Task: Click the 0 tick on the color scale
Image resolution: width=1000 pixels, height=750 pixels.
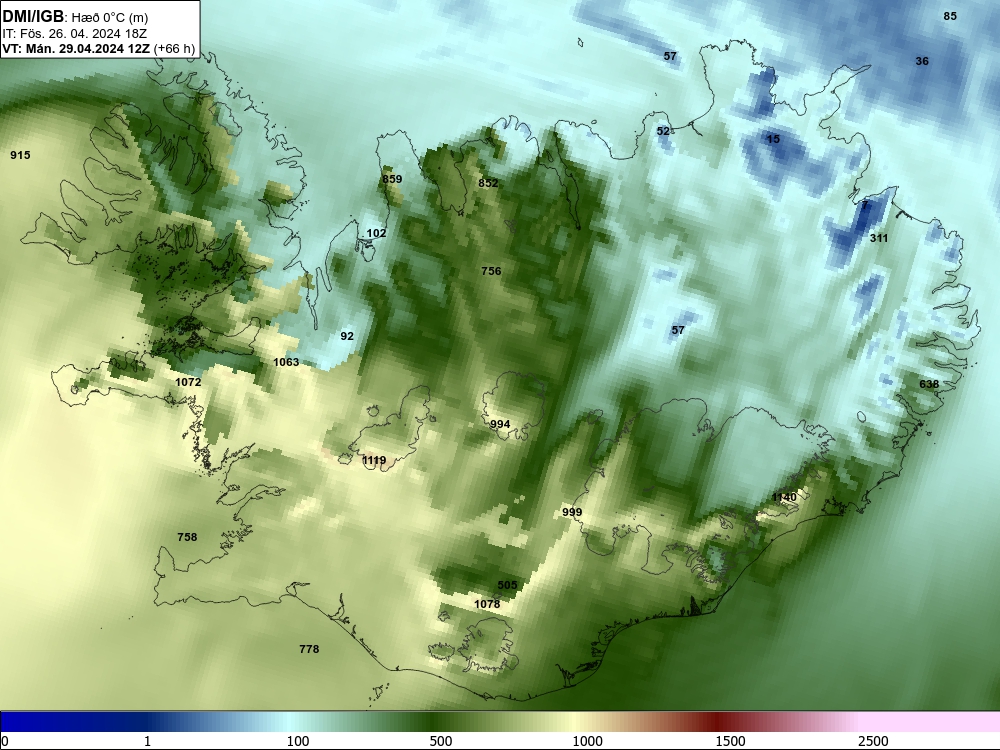Action: tap(5, 741)
